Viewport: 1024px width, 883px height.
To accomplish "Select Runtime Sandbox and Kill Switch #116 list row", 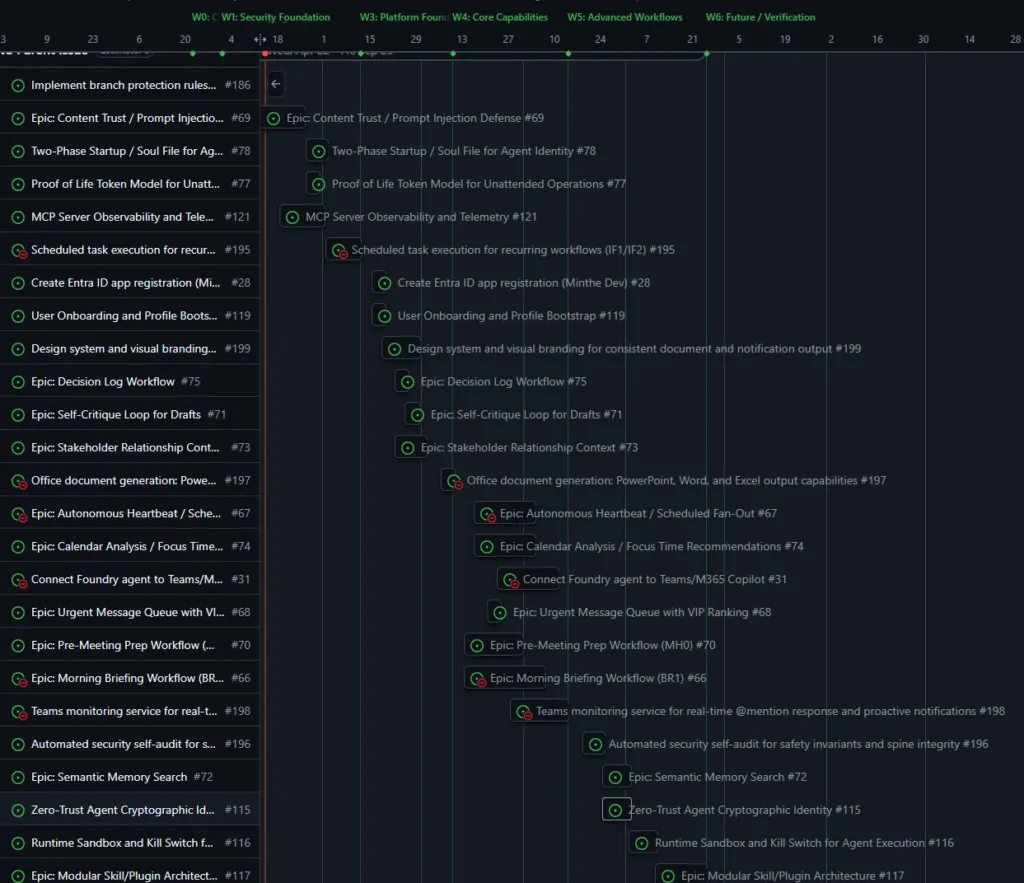I will coord(130,843).
